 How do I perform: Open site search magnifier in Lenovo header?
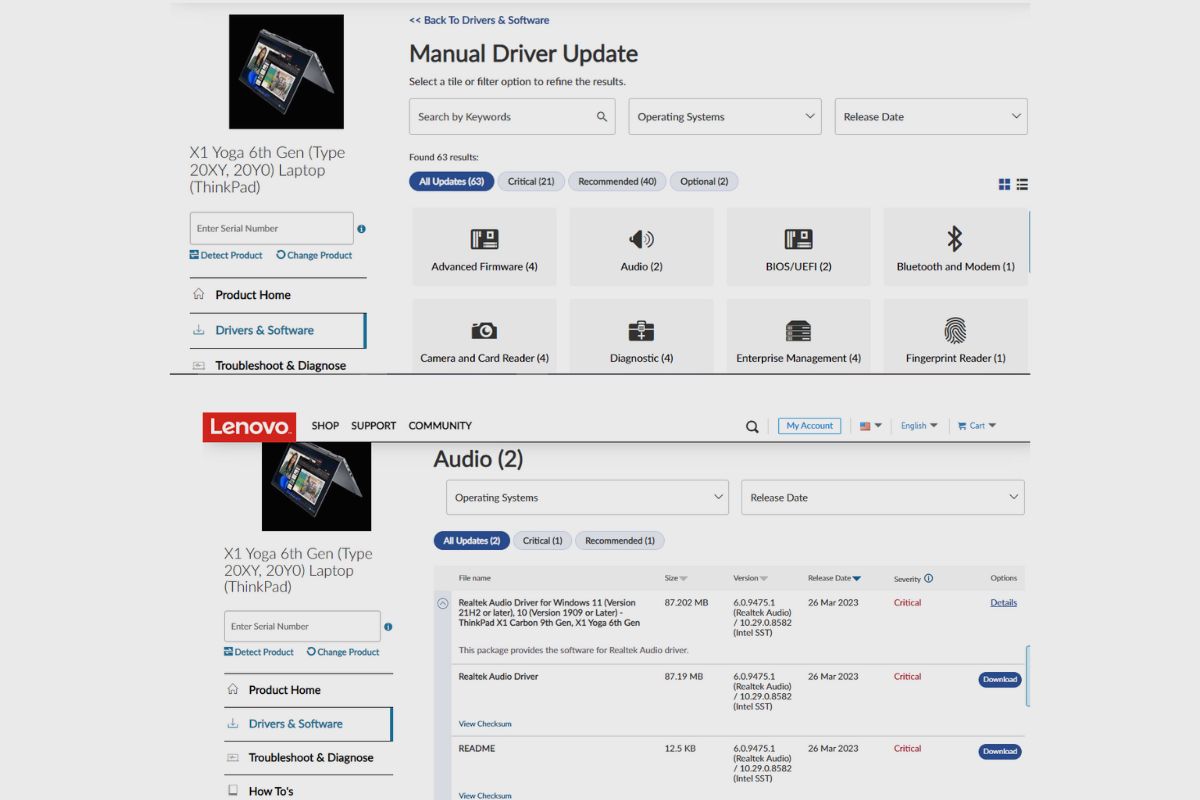[x=752, y=427]
